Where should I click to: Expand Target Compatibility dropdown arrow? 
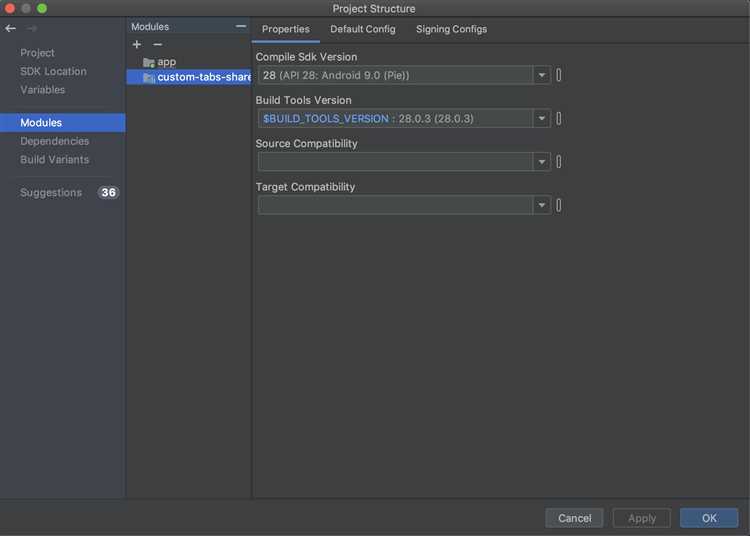click(541, 205)
